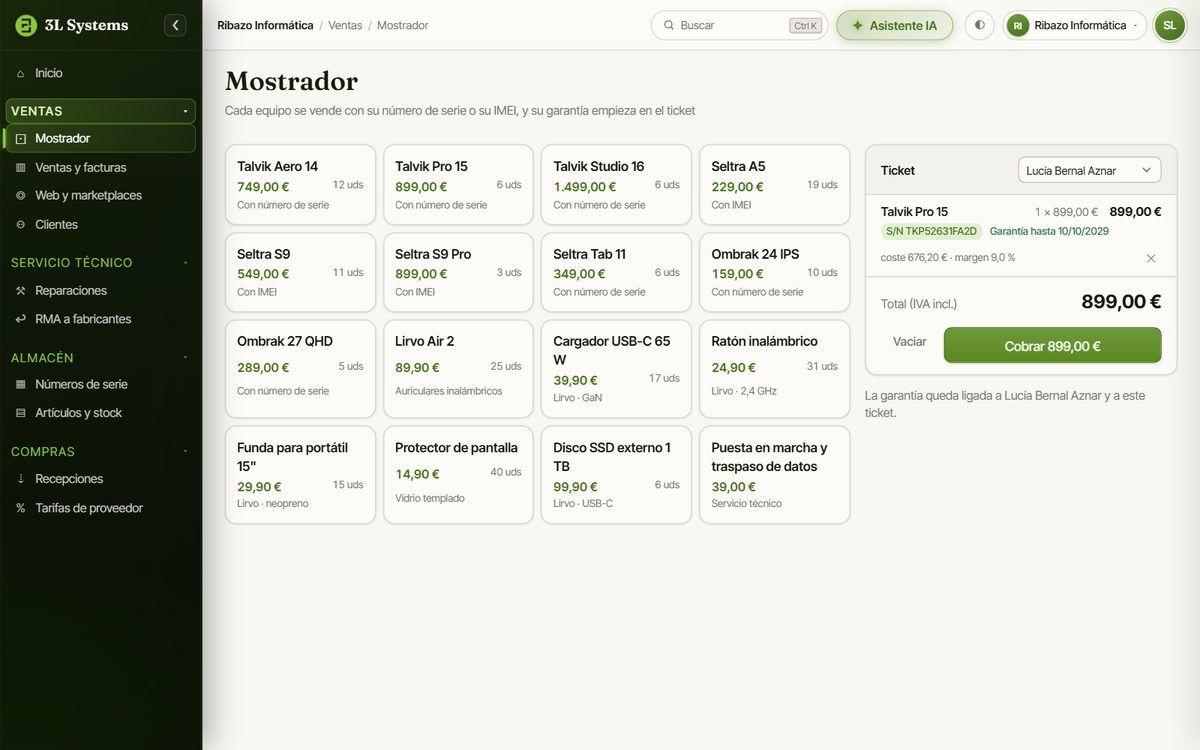Select Cargador USB-C 65 W card

click(x=616, y=369)
